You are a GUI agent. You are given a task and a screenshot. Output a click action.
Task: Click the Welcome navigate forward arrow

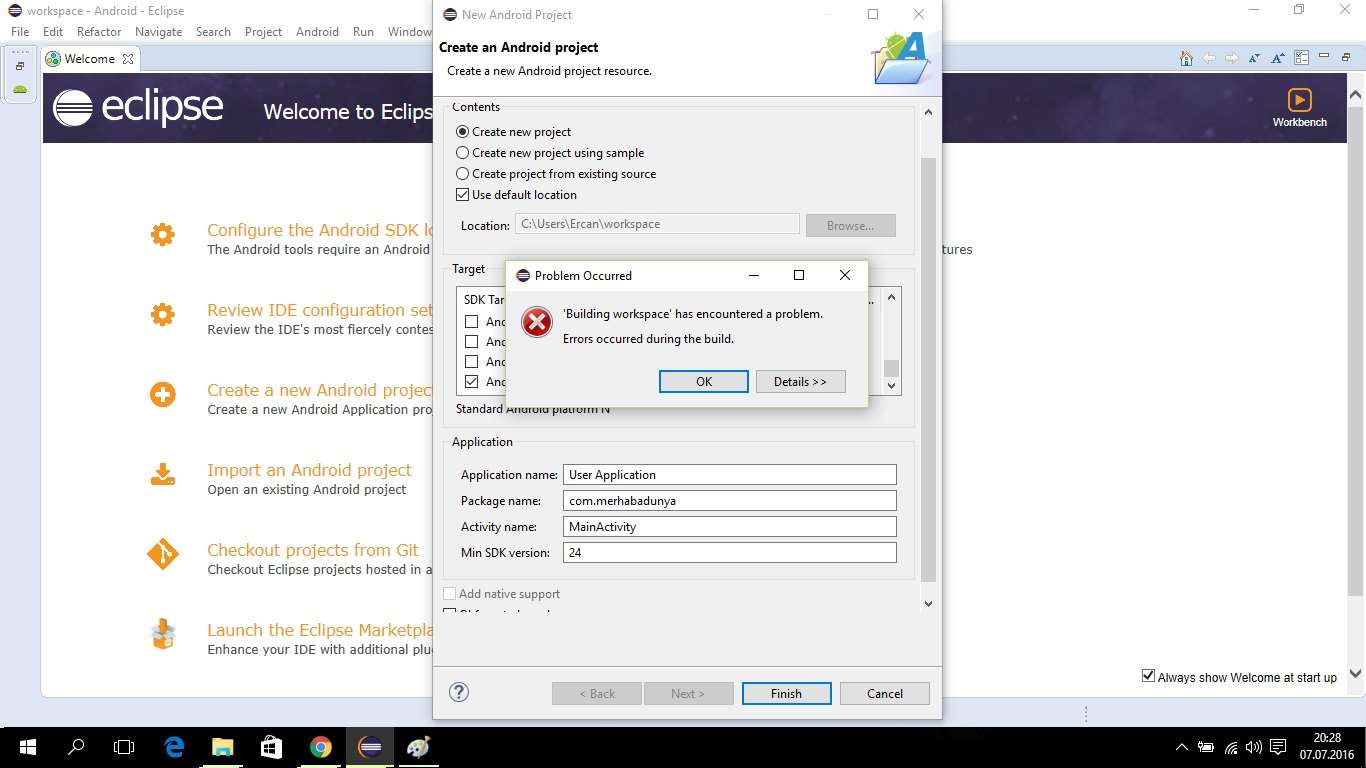(x=1232, y=58)
